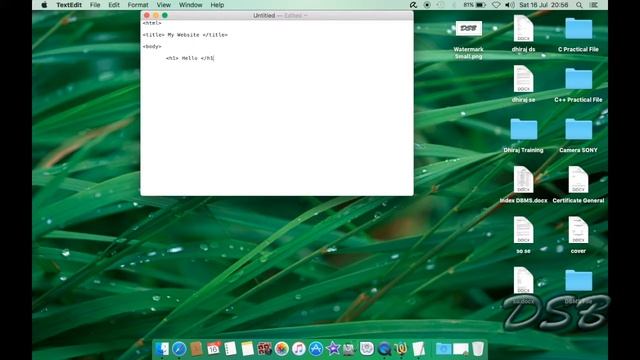Zoom the Untitled window with green button
This screenshot has width=640, height=360.
coord(165,16)
